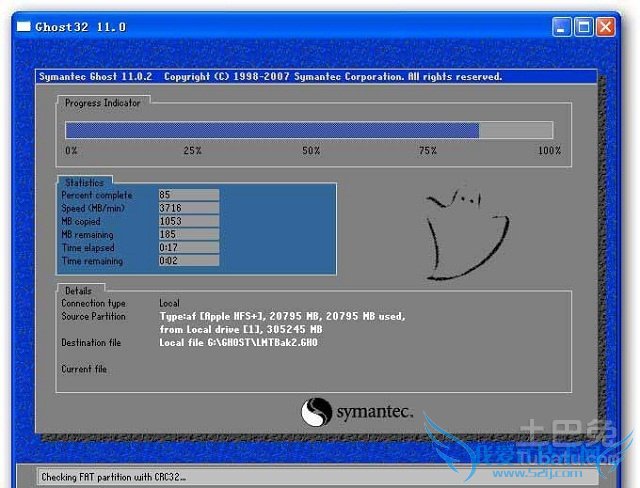
Task: Click the Percent complete value '85'
Action: pos(189,195)
